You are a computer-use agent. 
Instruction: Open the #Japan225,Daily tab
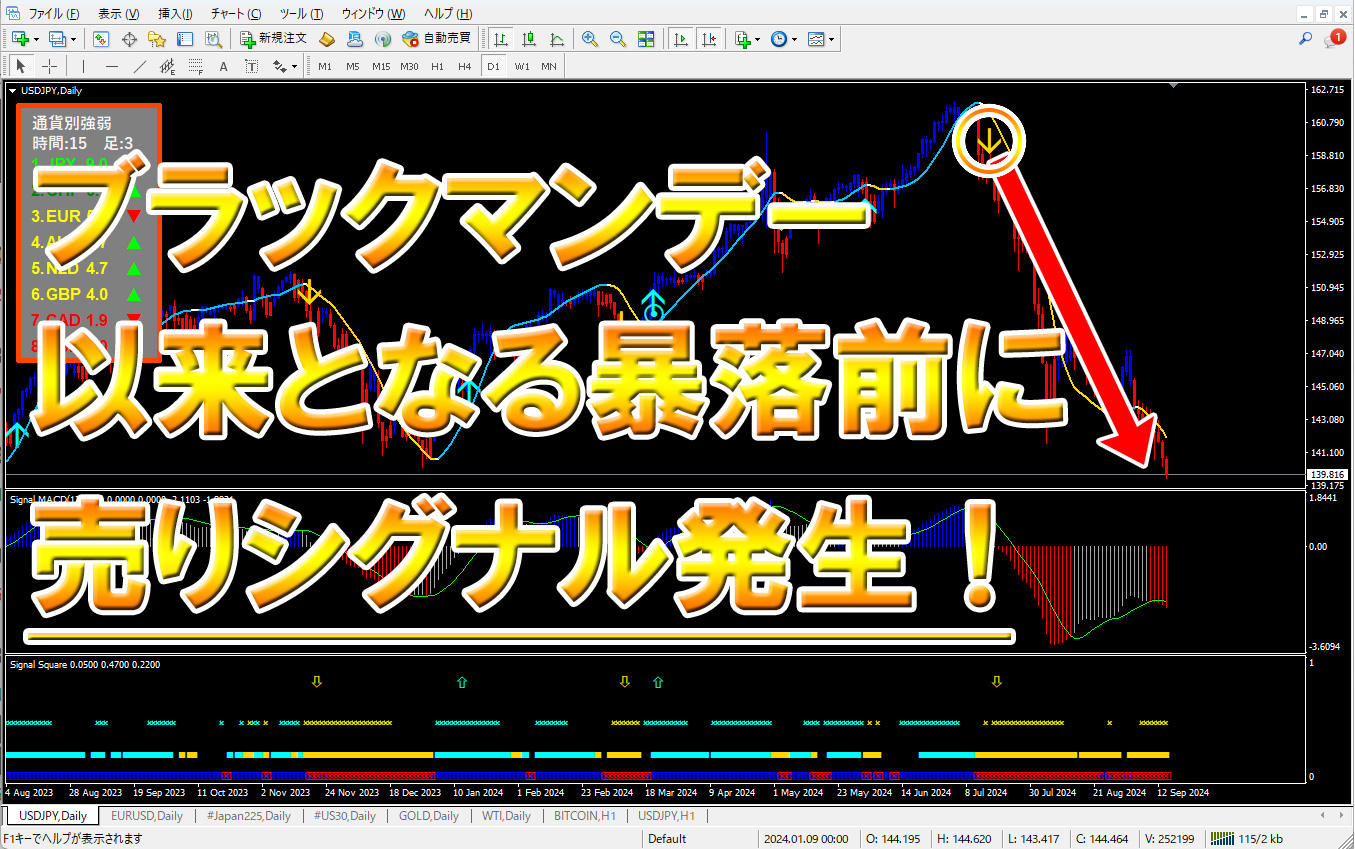coord(249,816)
